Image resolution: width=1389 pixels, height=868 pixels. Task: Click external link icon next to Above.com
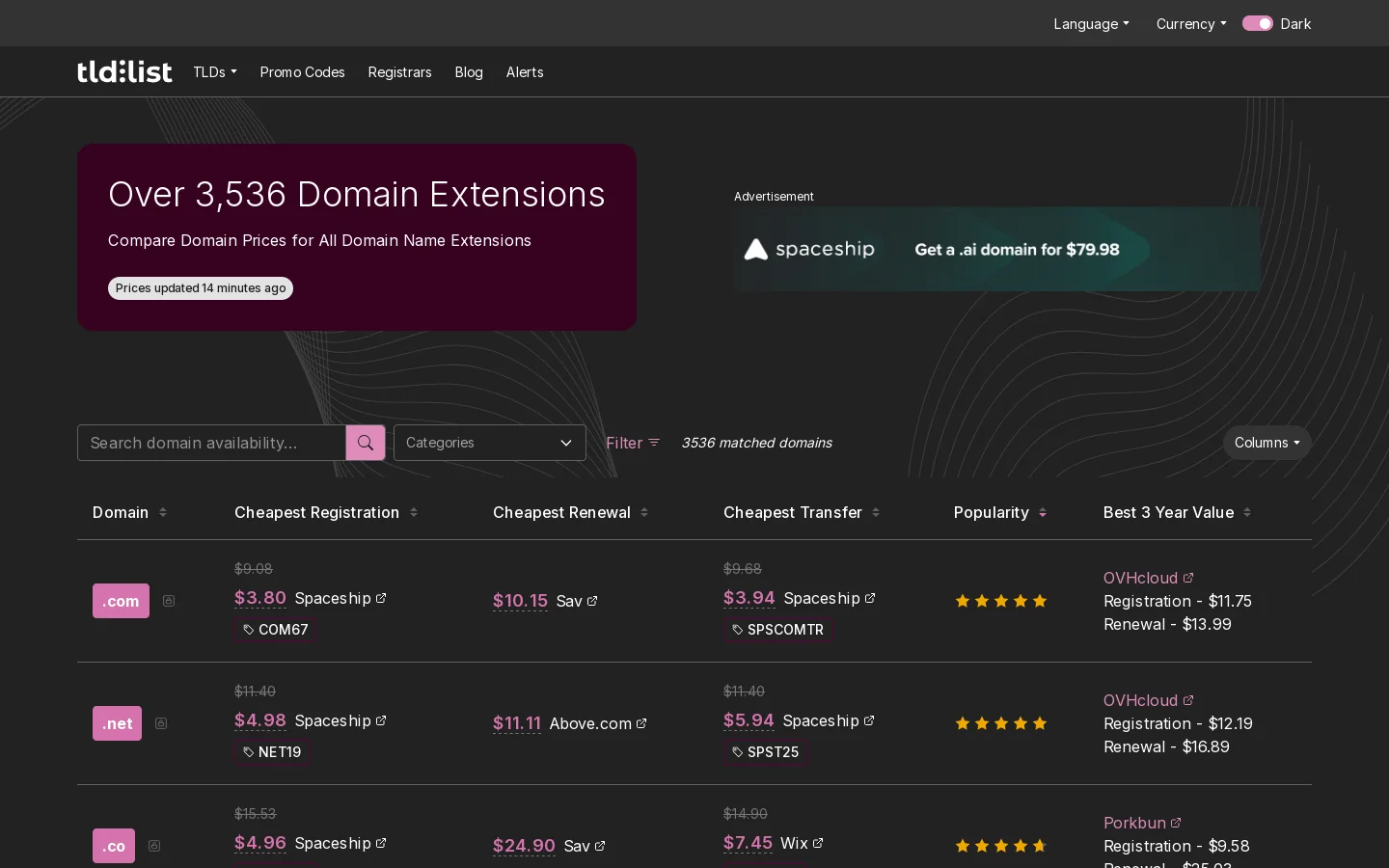[x=641, y=723]
